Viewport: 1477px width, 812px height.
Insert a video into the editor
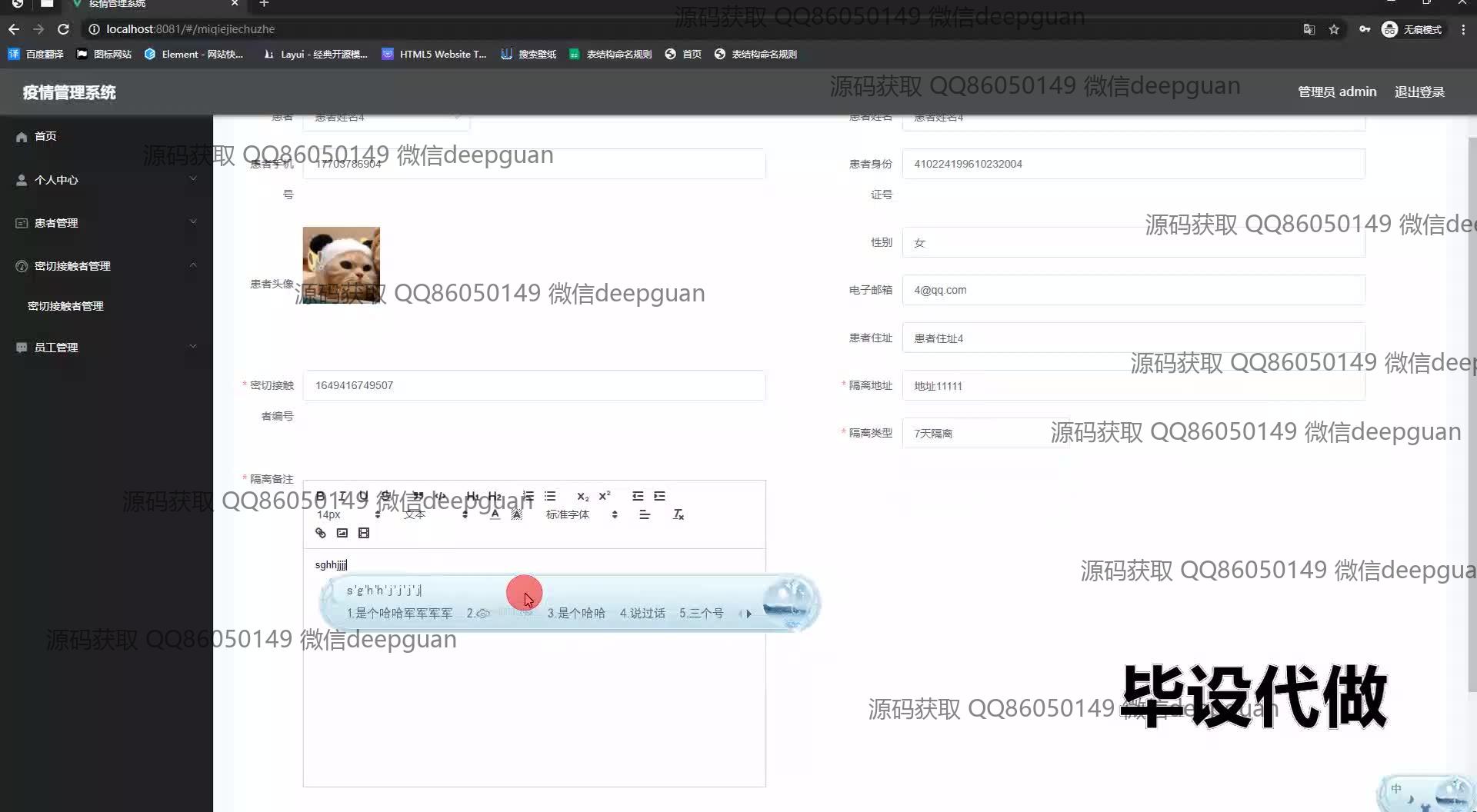click(x=364, y=533)
